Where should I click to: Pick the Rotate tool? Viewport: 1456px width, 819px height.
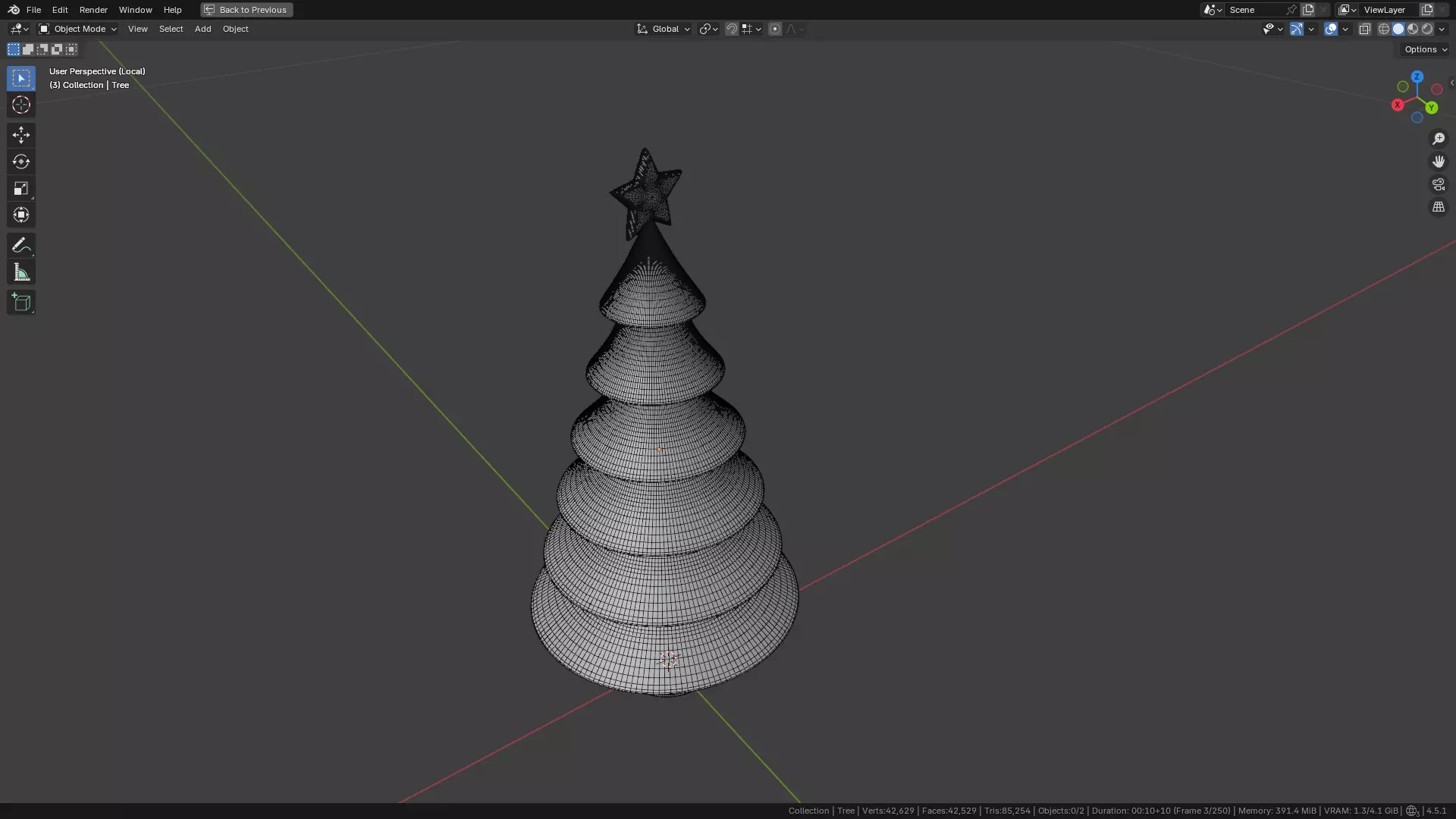(x=21, y=162)
